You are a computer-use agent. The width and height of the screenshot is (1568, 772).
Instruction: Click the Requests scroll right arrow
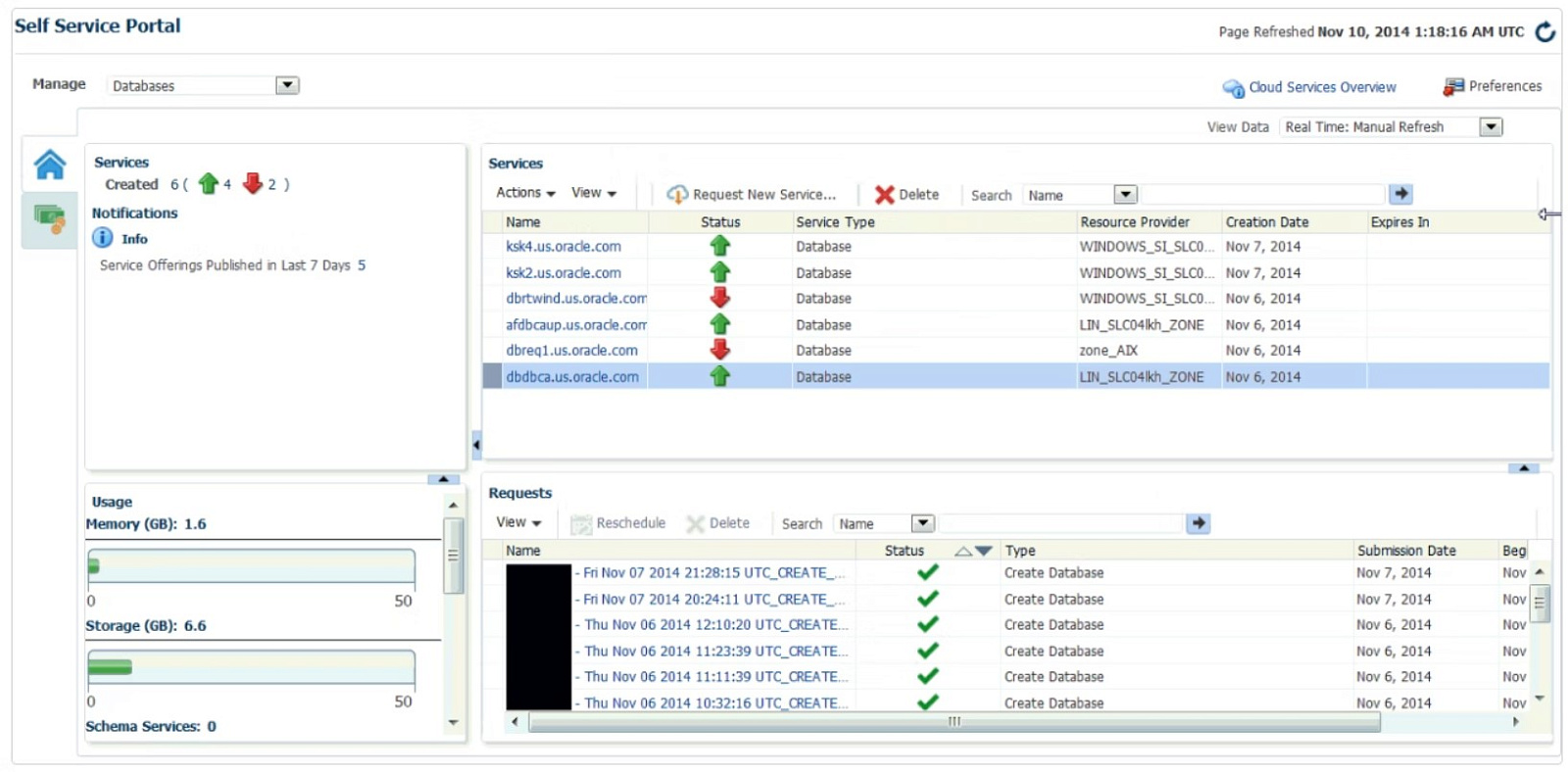1516,722
